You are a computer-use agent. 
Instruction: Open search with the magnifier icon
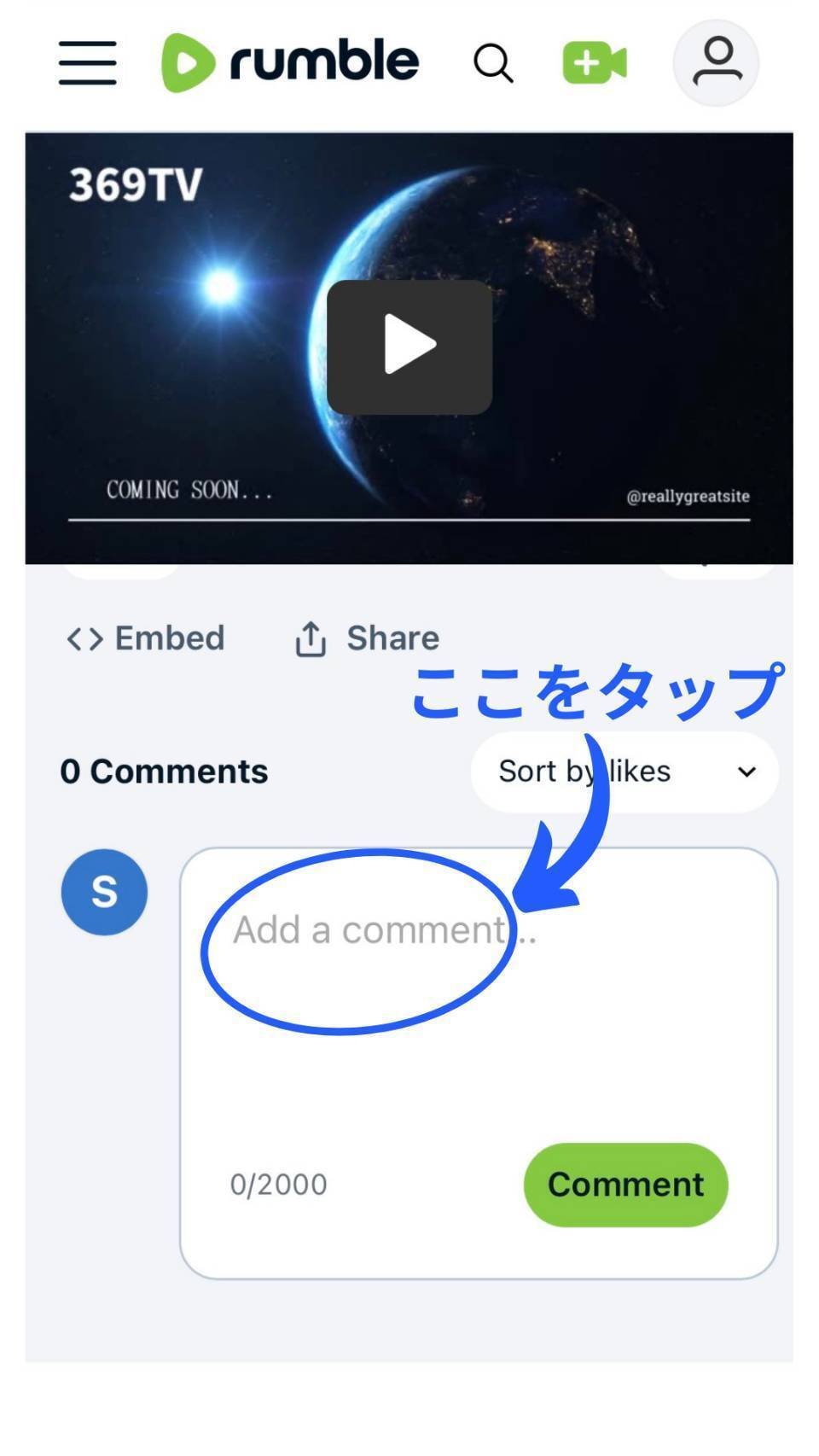tap(493, 63)
